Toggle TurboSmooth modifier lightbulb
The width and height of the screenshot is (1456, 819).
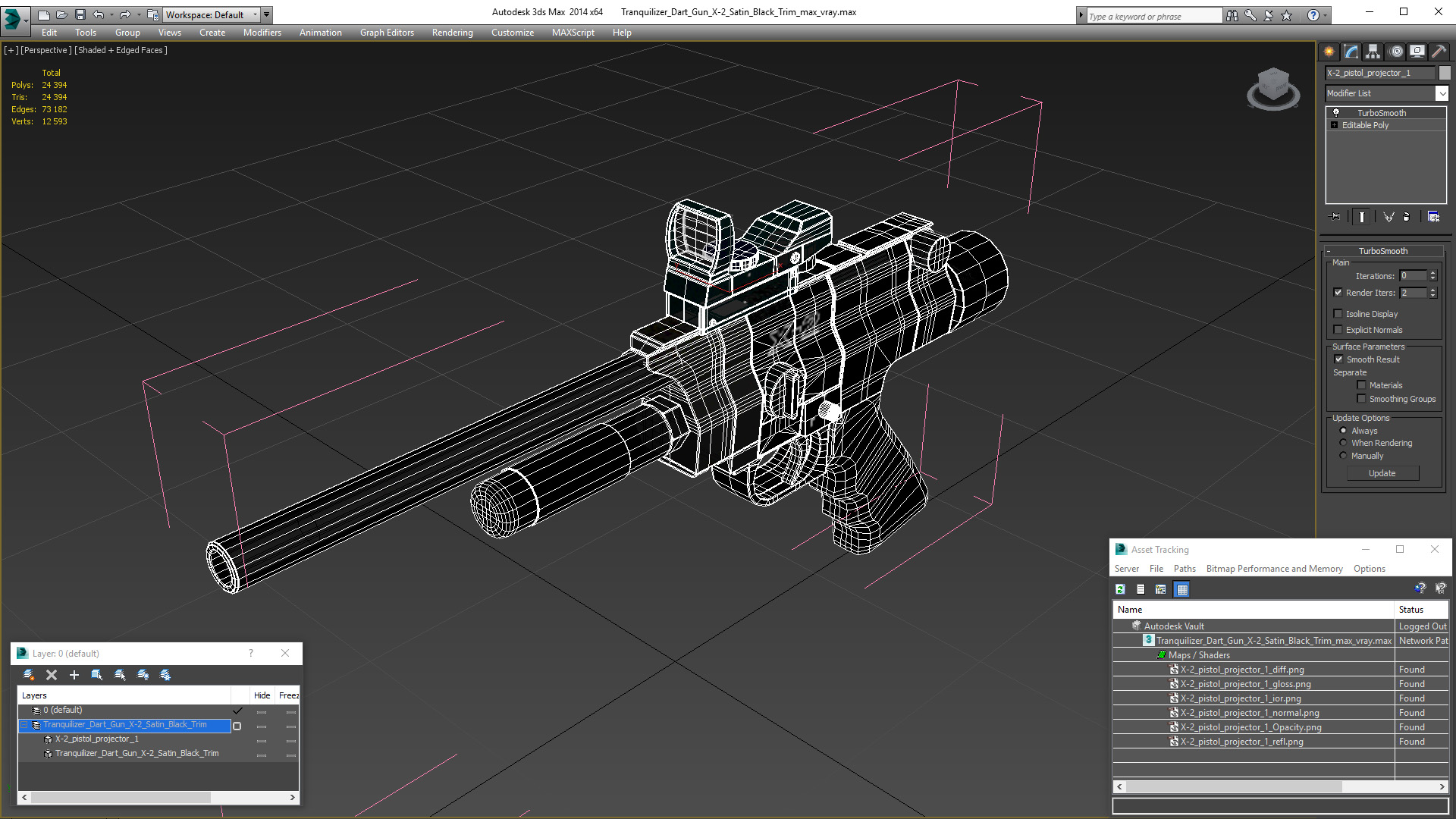[1336, 113]
